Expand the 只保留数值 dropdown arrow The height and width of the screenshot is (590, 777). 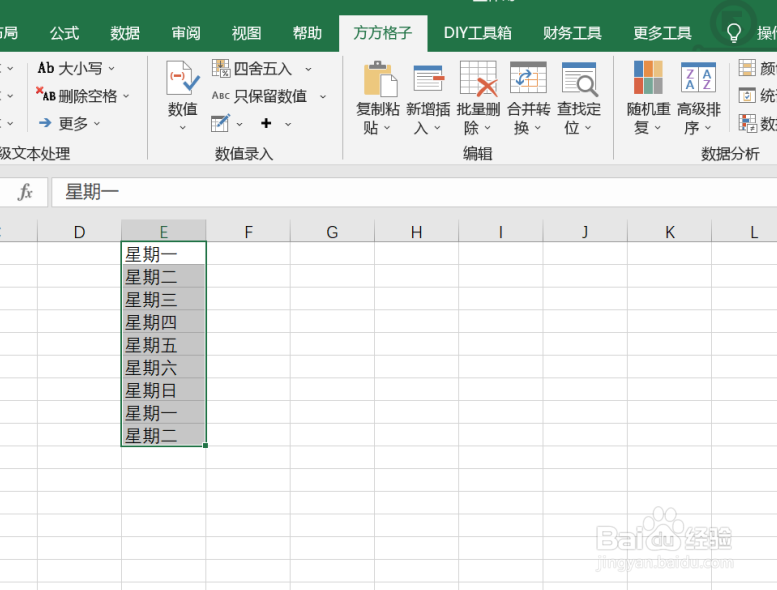coord(323,96)
